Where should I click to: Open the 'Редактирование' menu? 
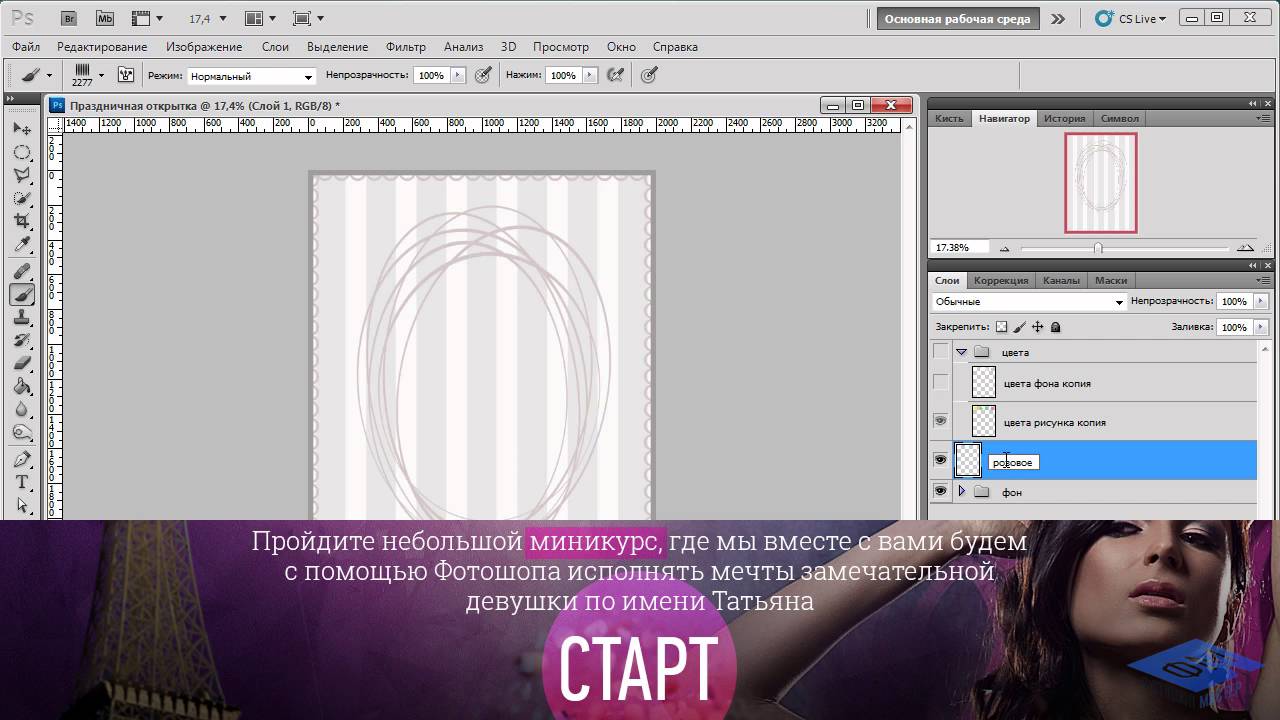coord(102,47)
